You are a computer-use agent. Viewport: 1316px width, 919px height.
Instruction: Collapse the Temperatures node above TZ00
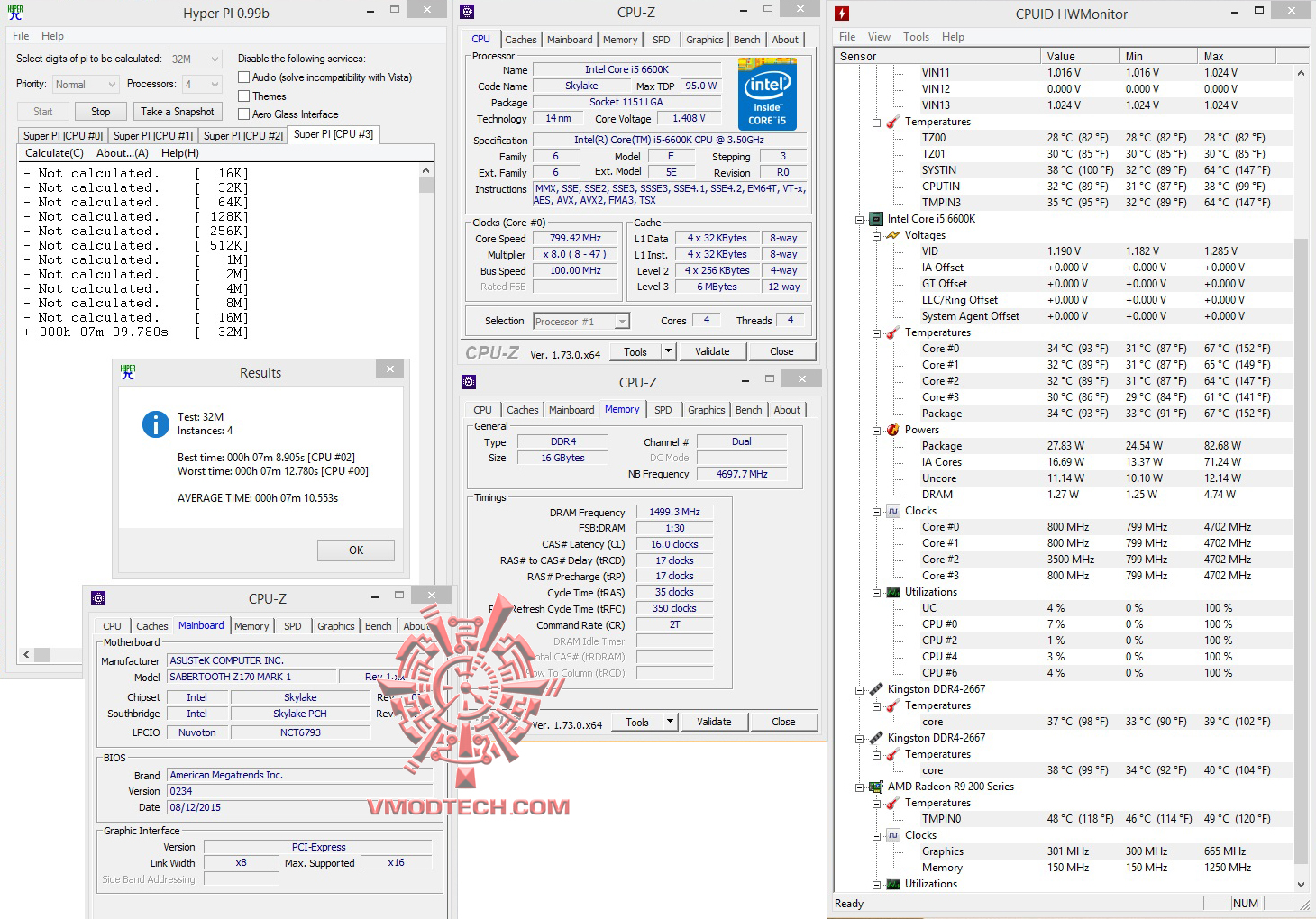click(876, 122)
